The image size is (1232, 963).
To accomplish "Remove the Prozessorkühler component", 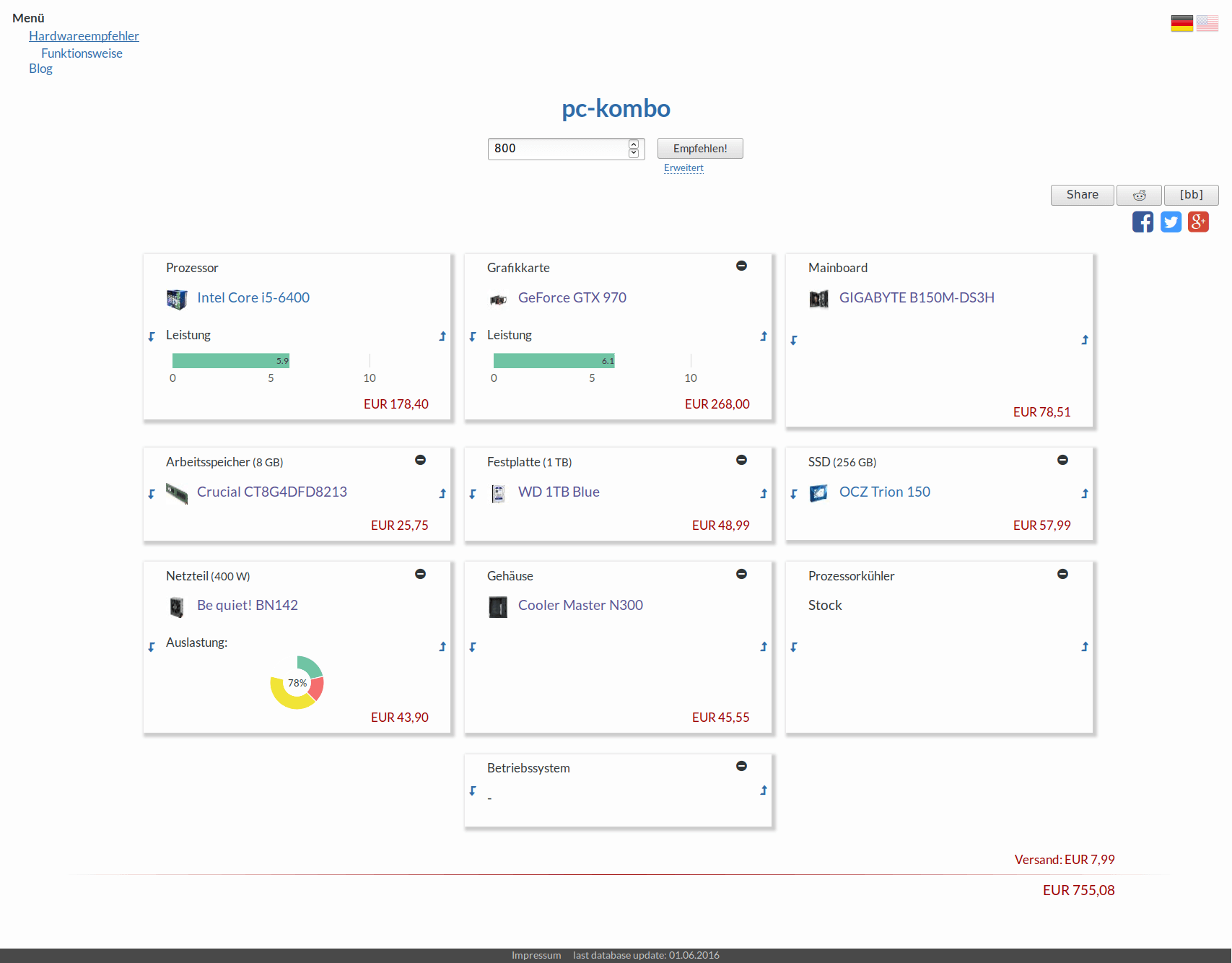I will pos(1062,574).
